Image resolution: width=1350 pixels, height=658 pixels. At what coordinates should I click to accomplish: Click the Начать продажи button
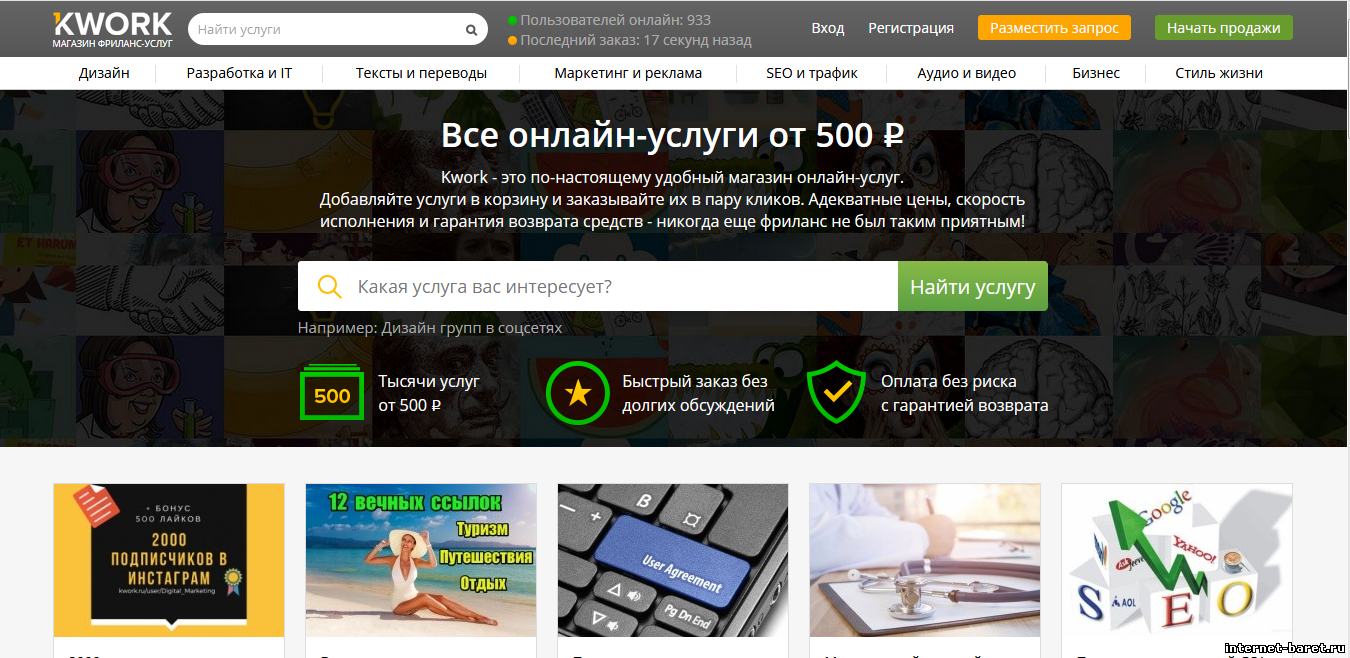pos(1223,28)
